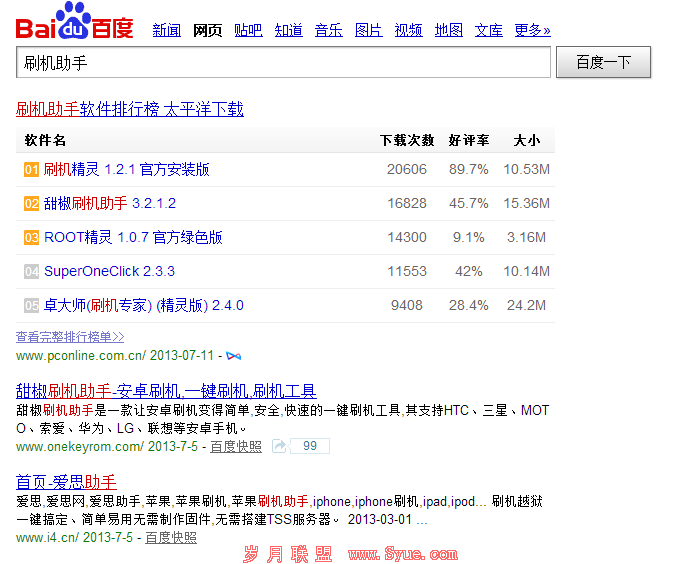This screenshot has height=564, width=698.
Task: Click 查看完整排行榜单>> link
Action: (70, 337)
